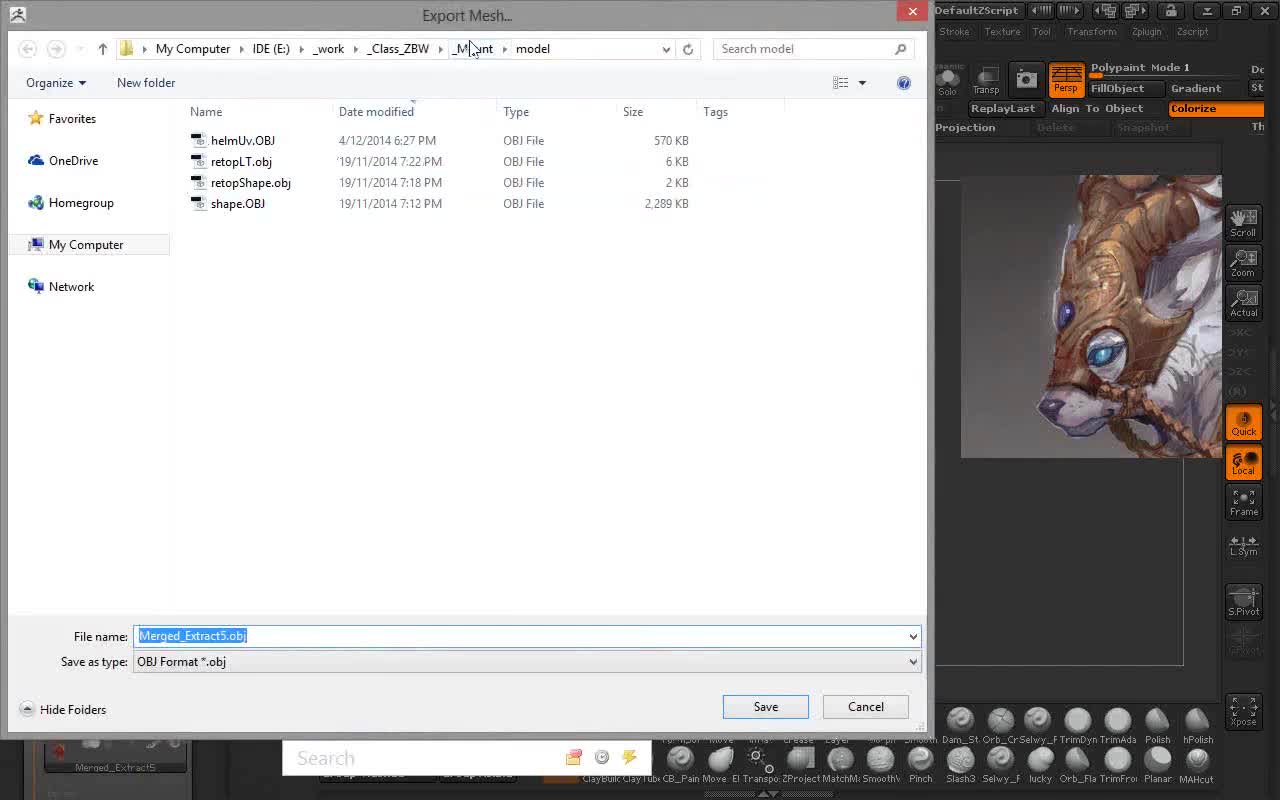Screen dimensions: 1280x800
Task: Open previous locations dropdown in address bar
Action: (666, 49)
